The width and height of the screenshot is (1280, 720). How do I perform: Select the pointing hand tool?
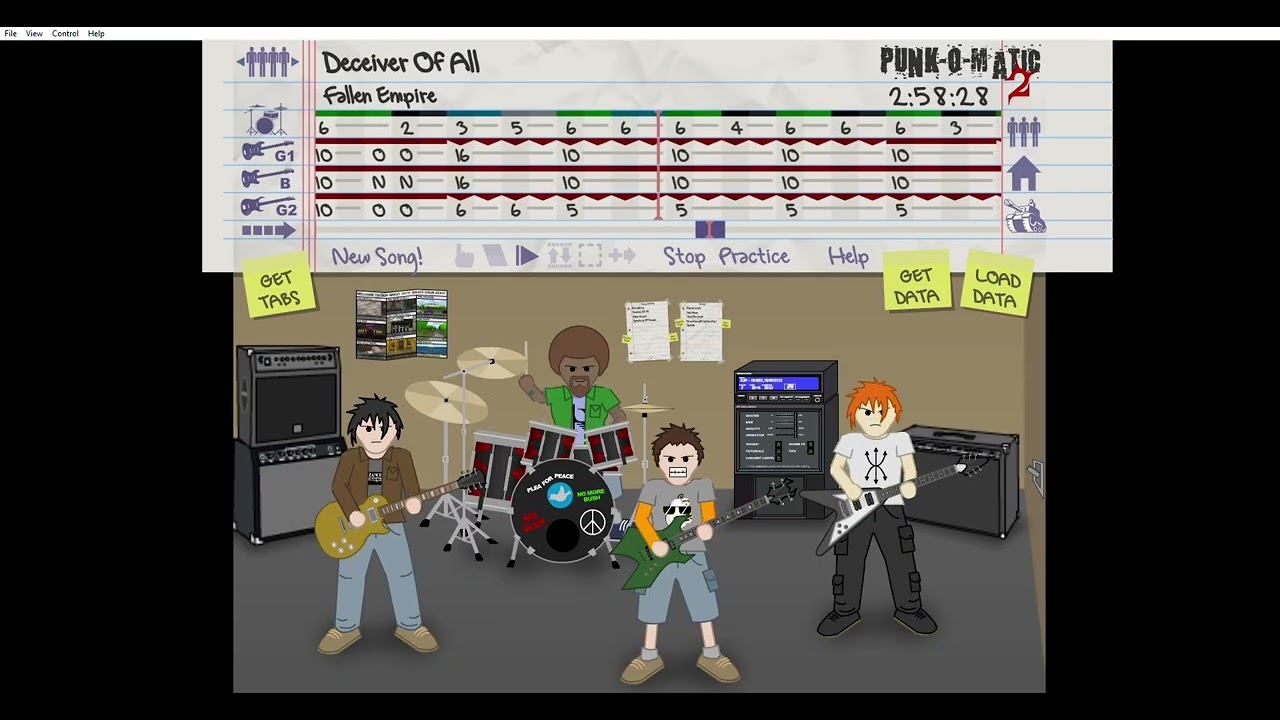pos(465,257)
